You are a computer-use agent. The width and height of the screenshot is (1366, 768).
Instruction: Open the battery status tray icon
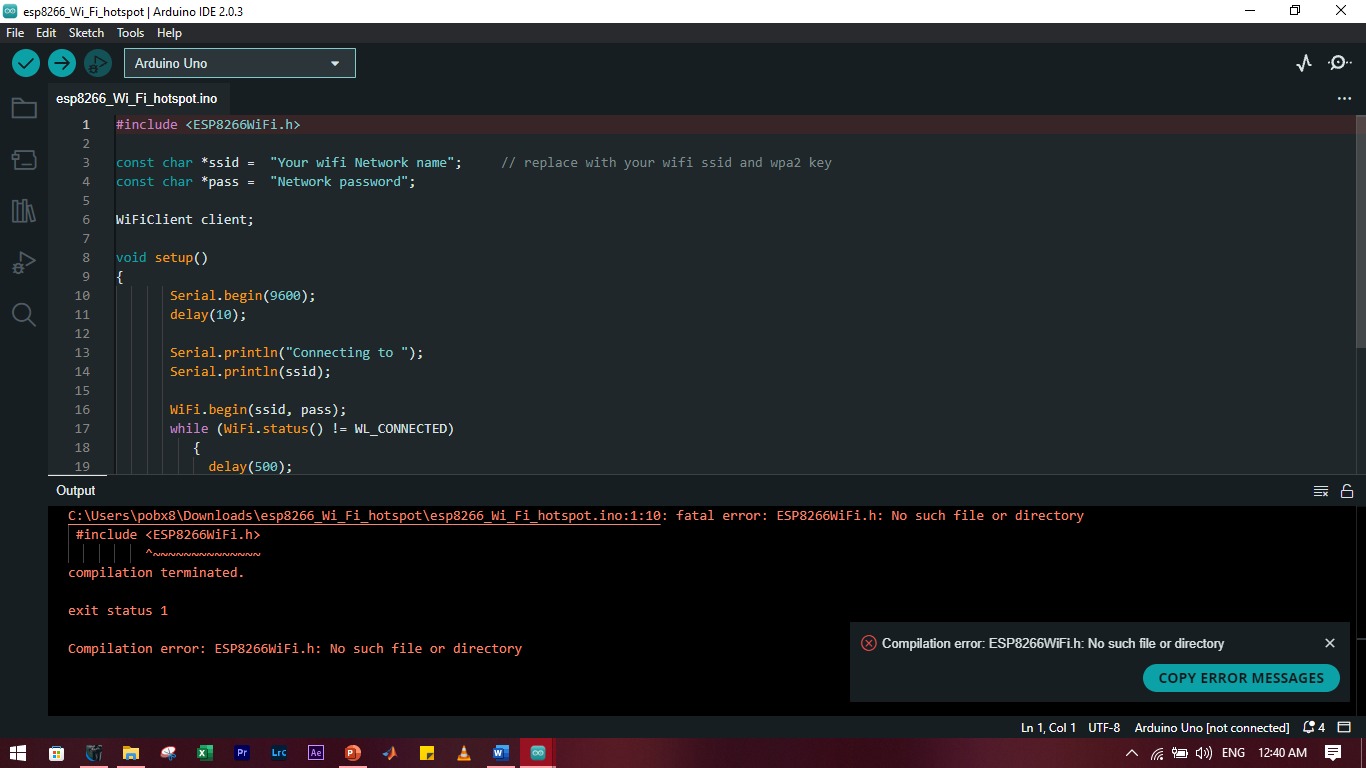pos(1180,753)
